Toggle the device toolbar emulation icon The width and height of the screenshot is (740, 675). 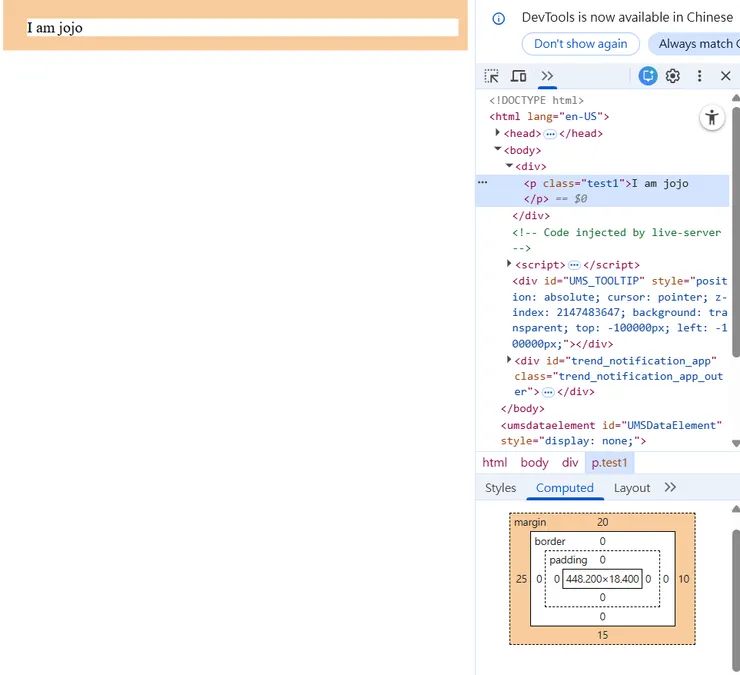click(518, 76)
